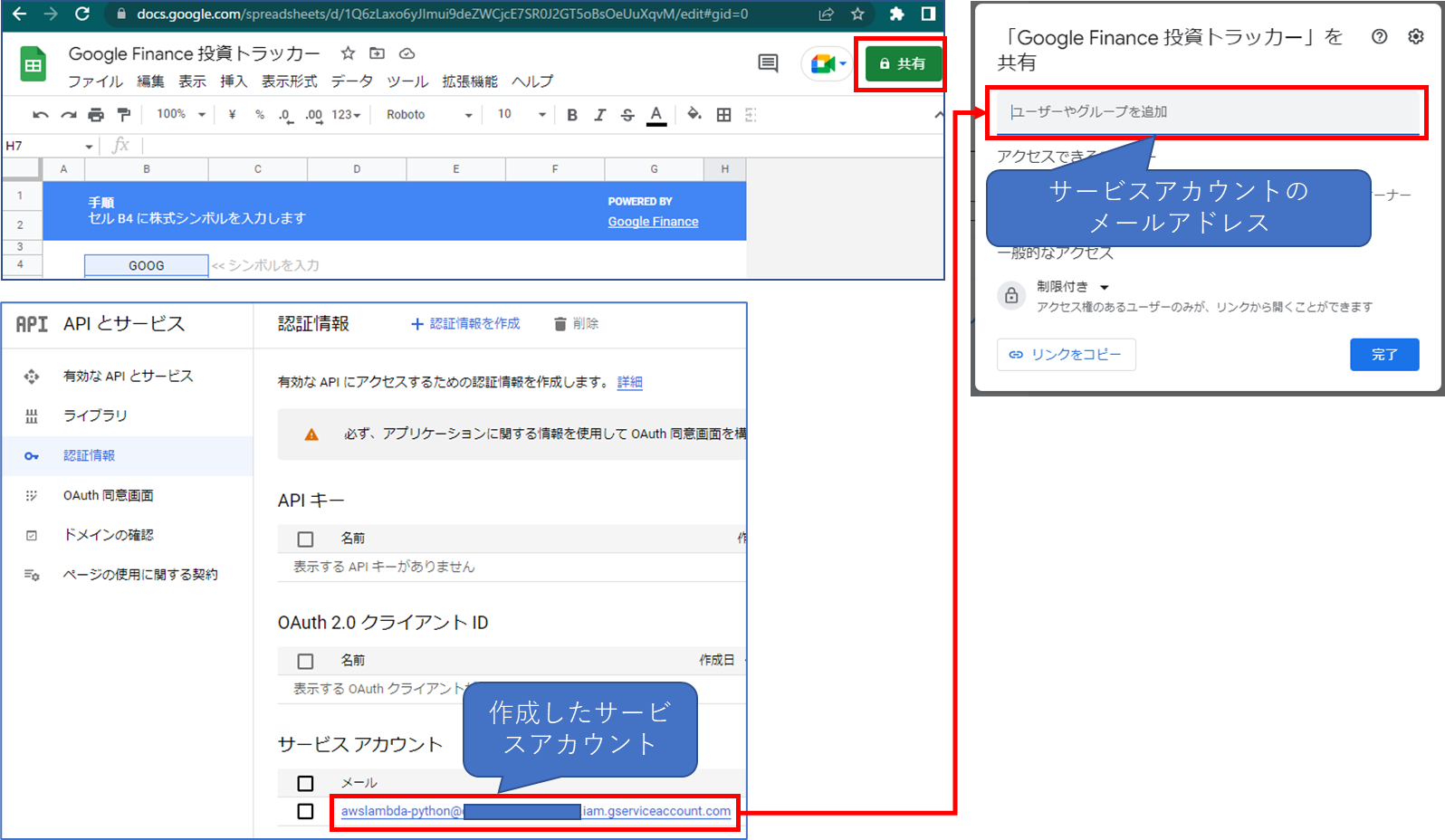Click the green 共有 share button
The width and height of the screenshot is (1445, 840).
pyautogui.click(x=903, y=64)
